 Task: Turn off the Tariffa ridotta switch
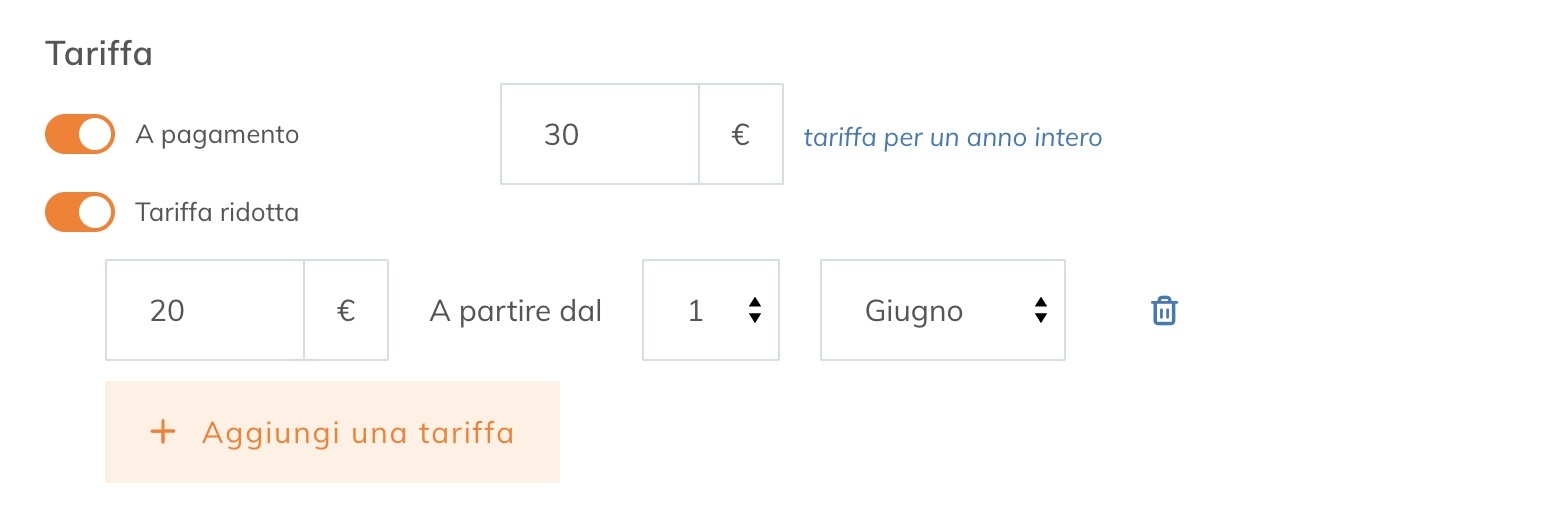click(79, 212)
